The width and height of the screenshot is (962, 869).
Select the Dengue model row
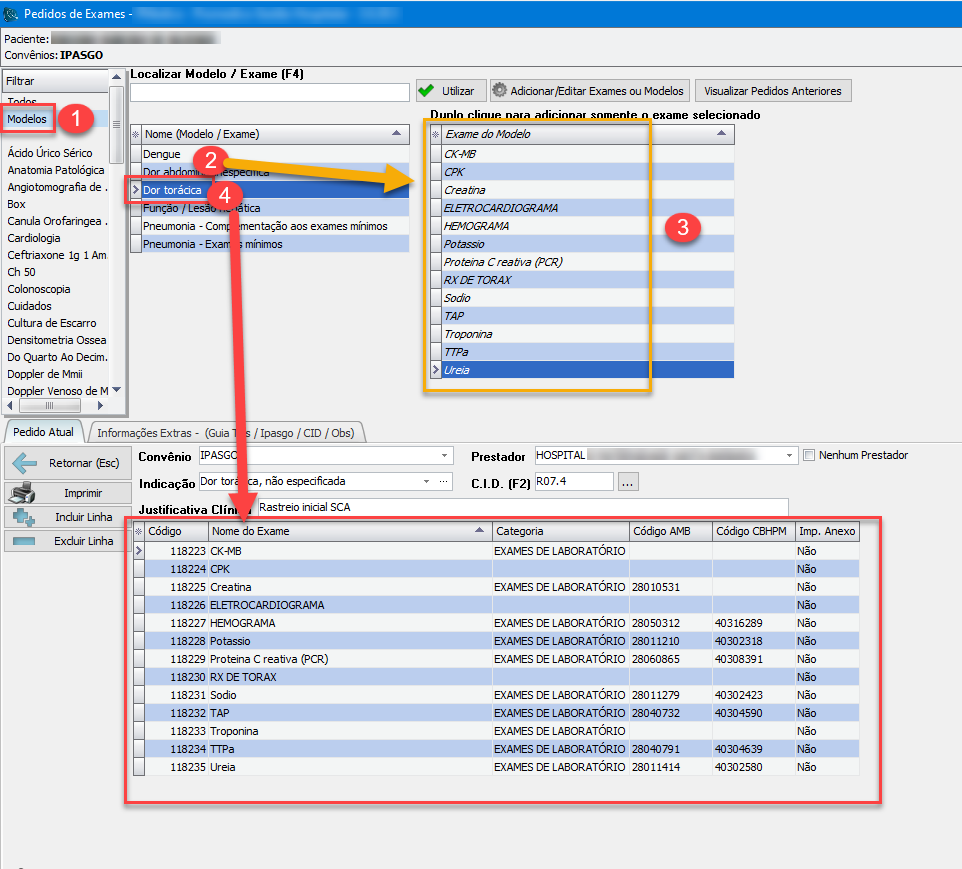pyautogui.click(x=162, y=154)
